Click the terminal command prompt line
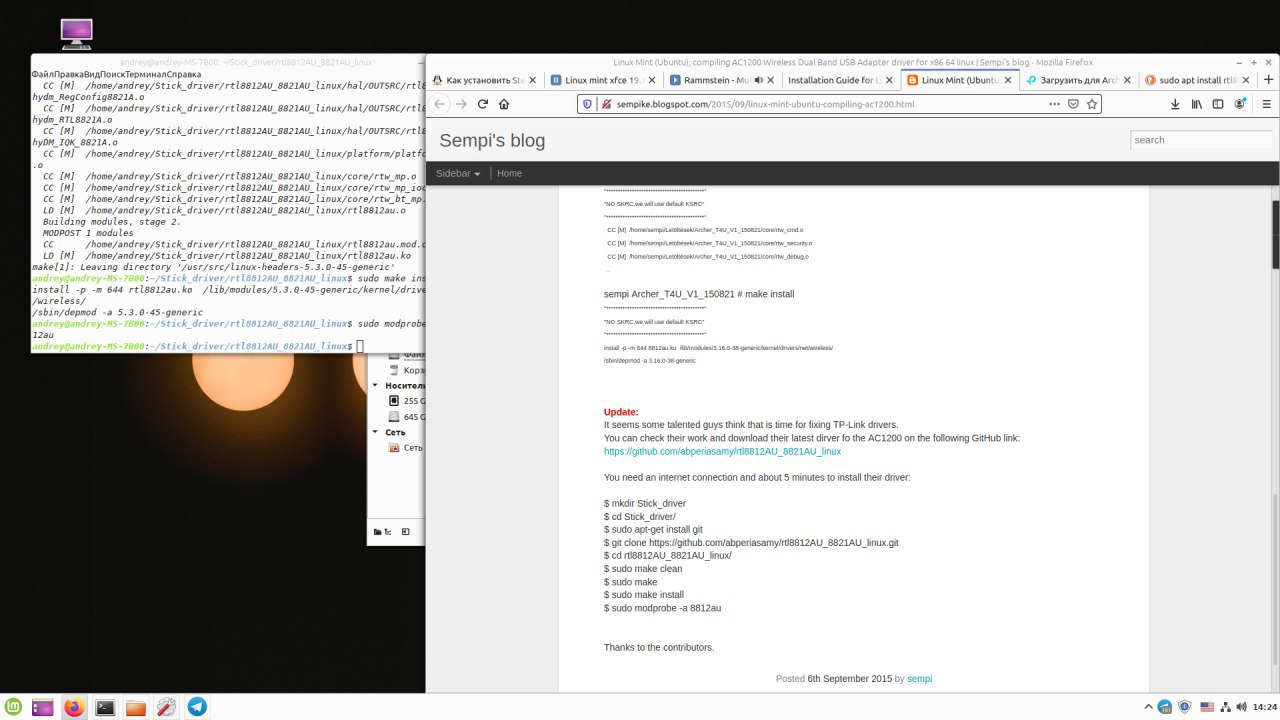 point(228,346)
